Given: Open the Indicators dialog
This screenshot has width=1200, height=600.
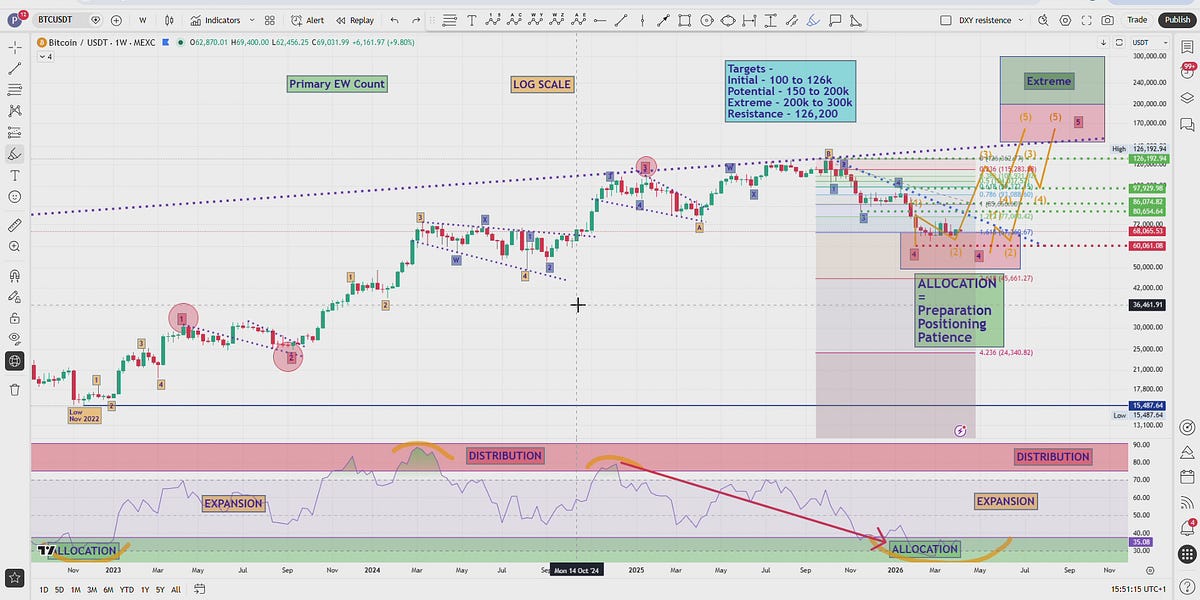Looking at the screenshot, I should 215,19.
